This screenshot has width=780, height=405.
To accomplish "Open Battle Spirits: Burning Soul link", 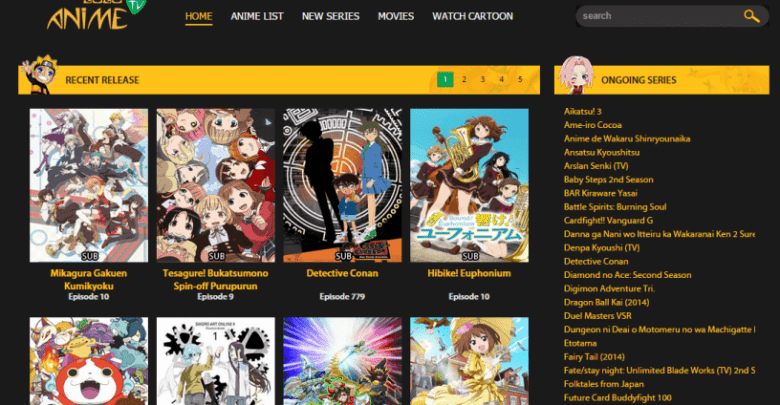I will coord(615,206).
